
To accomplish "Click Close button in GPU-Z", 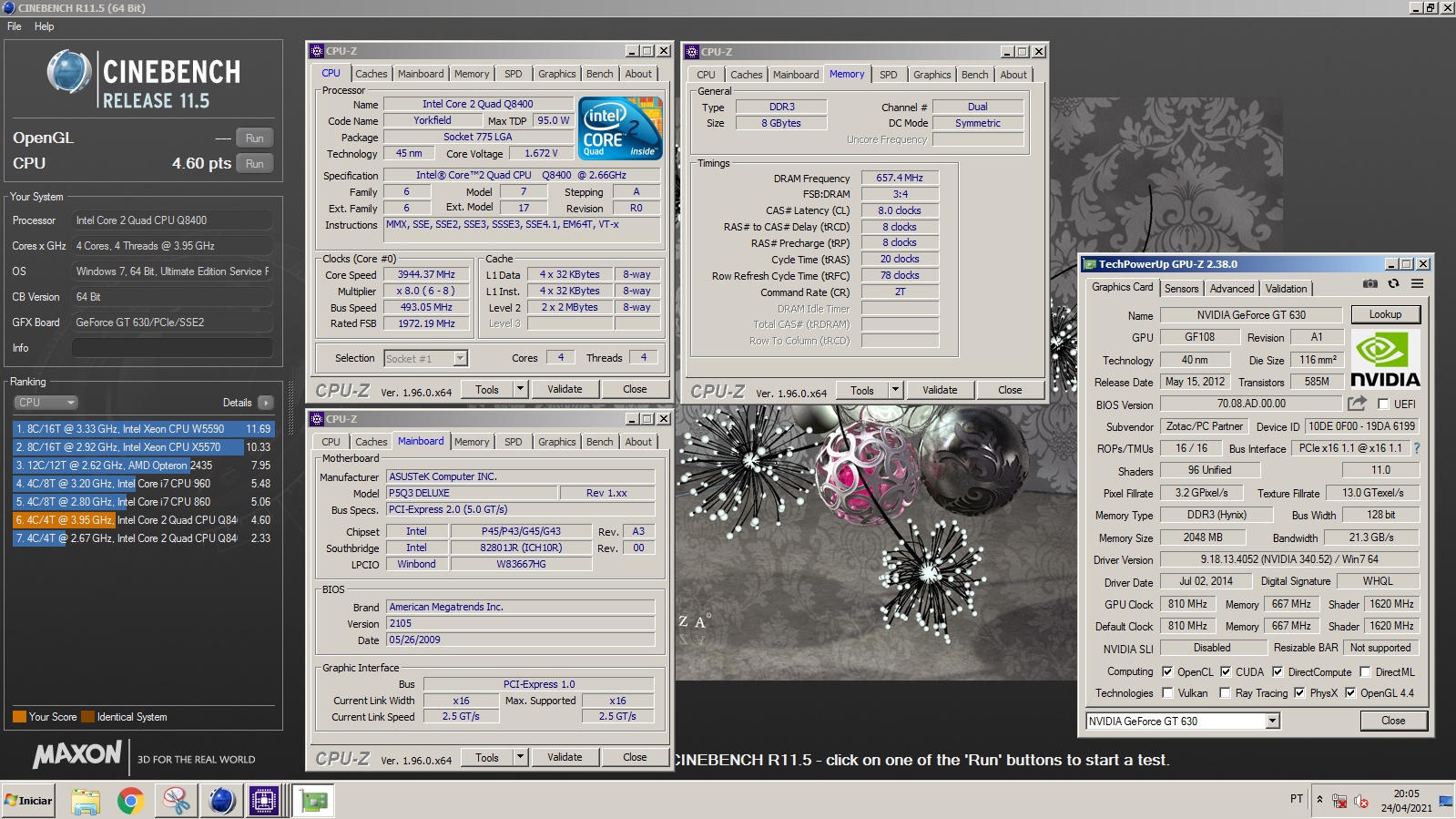I will pos(1393,722).
